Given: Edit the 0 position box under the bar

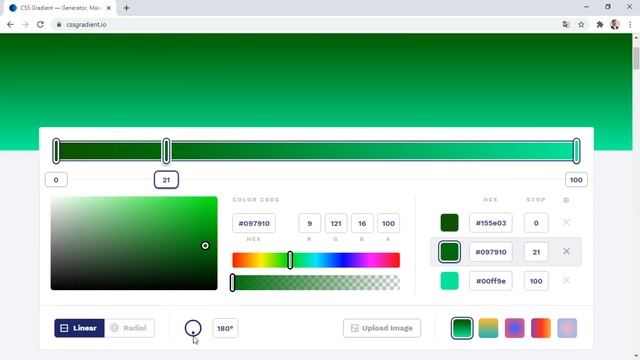Looking at the screenshot, I should 56,180.
